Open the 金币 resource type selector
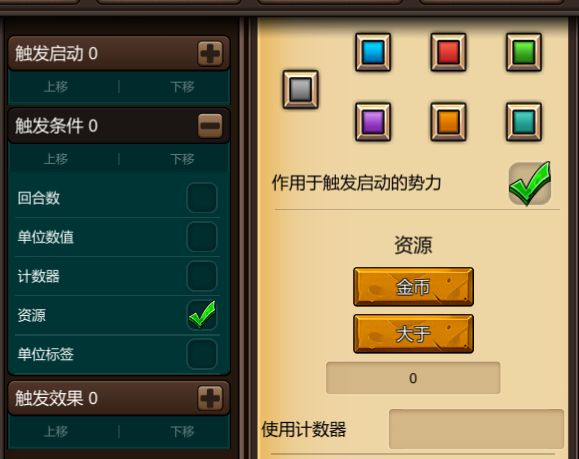The height and width of the screenshot is (459, 579). pyautogui.click(x=413, y=287)
